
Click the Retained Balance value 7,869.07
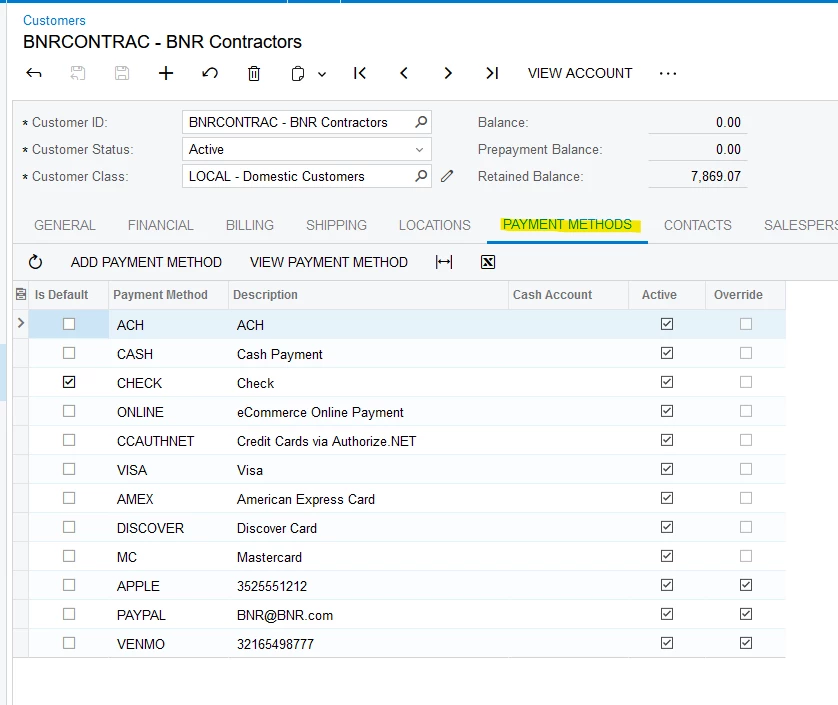716,176
